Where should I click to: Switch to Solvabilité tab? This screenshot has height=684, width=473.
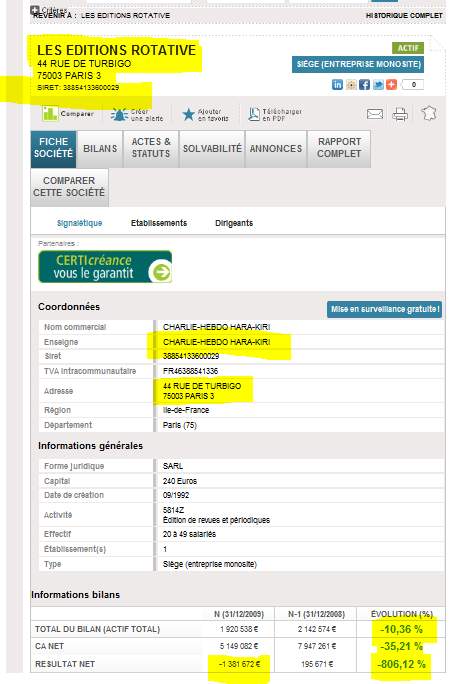(212, 149)
